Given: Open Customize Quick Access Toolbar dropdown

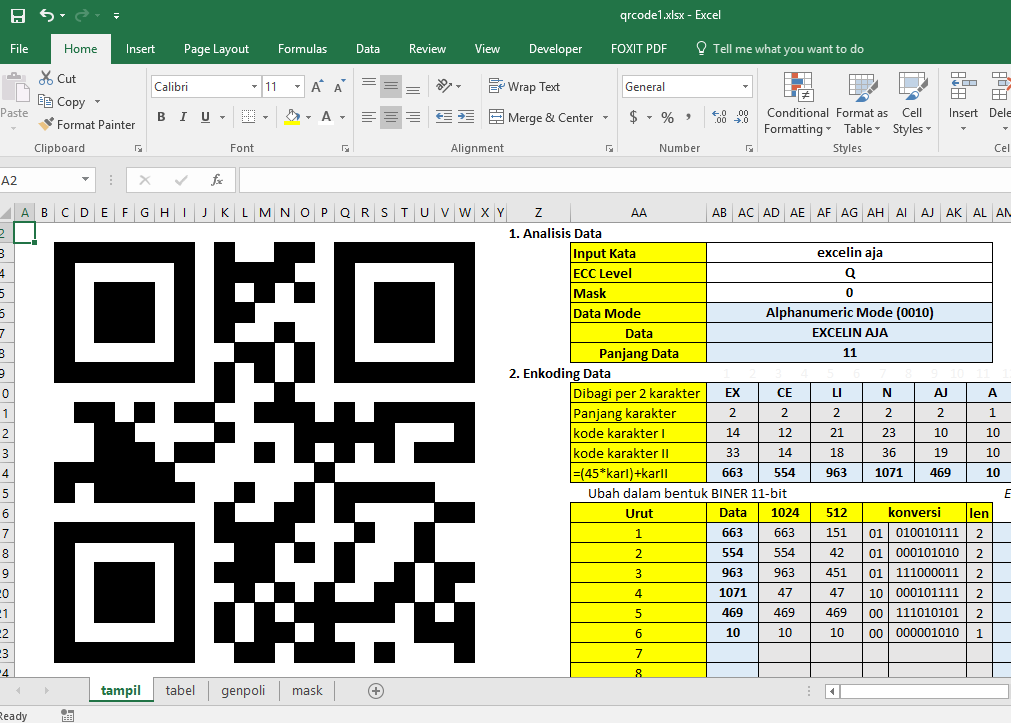Looking at the screenshot, I should point(116,15).
